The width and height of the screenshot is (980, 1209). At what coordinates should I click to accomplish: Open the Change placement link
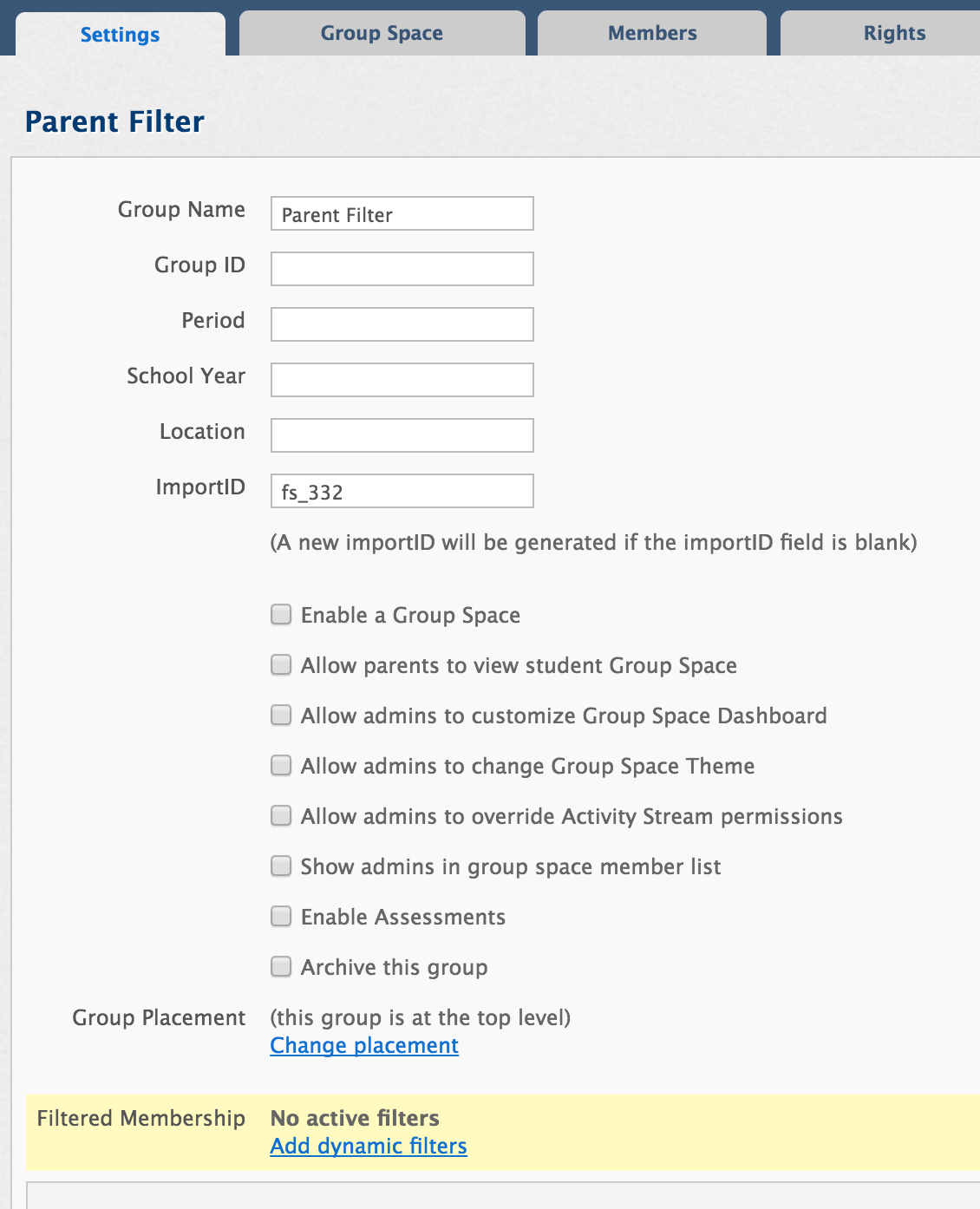pyautogui.click(x=364, y=1046)
